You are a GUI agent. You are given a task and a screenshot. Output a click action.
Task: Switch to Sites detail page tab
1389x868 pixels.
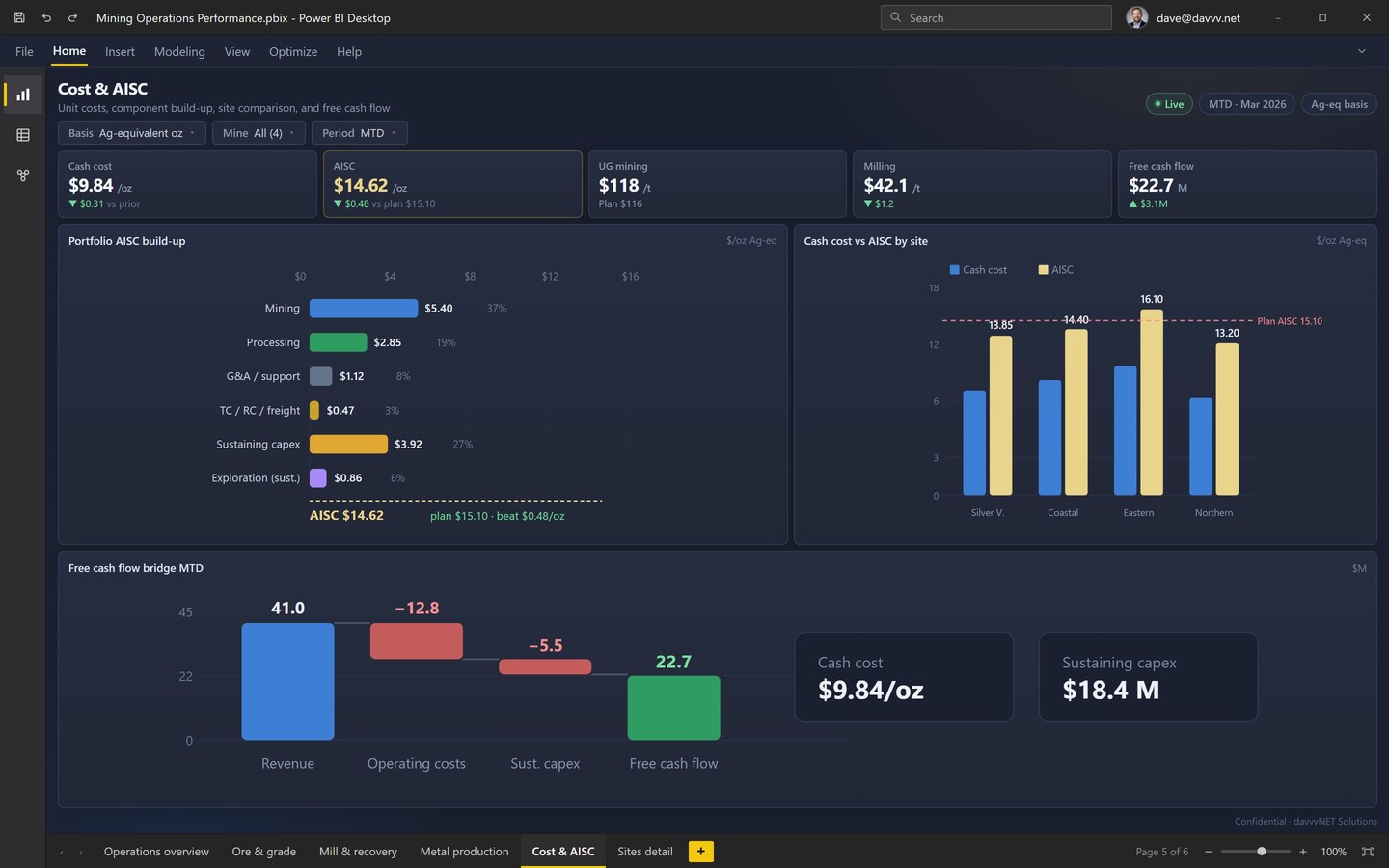[x=645, y=852]
